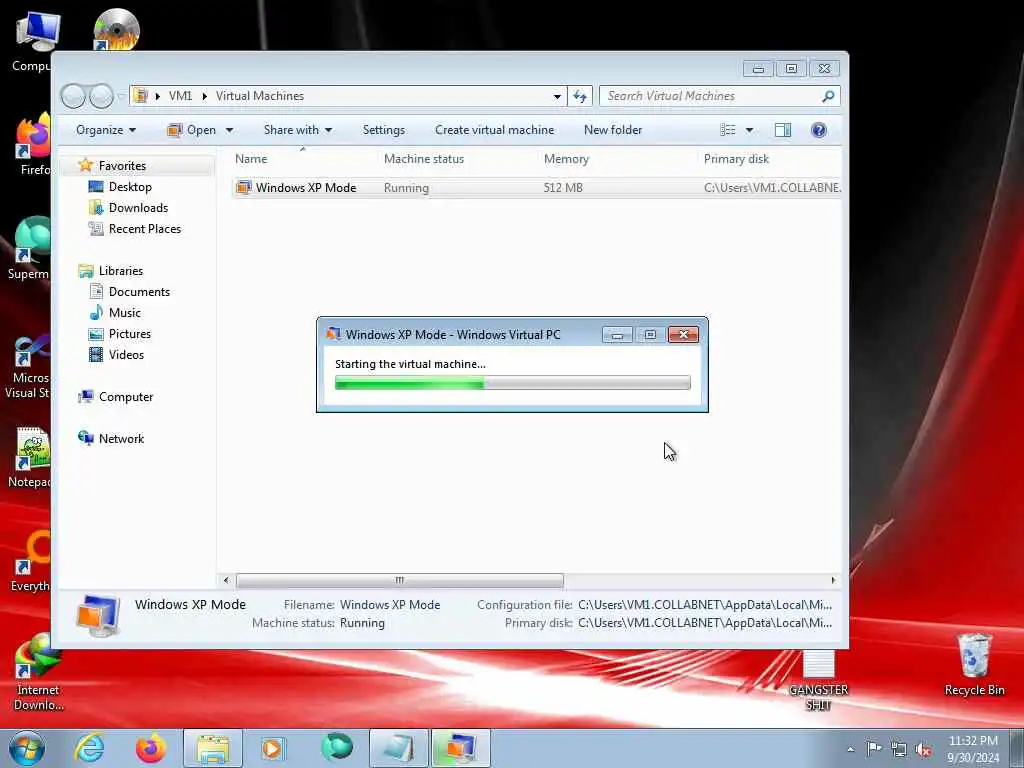The width and height of the screenshot is (1024, 768).
Task: Open Windows Explorer taskbar button
Action: [213, 748]
